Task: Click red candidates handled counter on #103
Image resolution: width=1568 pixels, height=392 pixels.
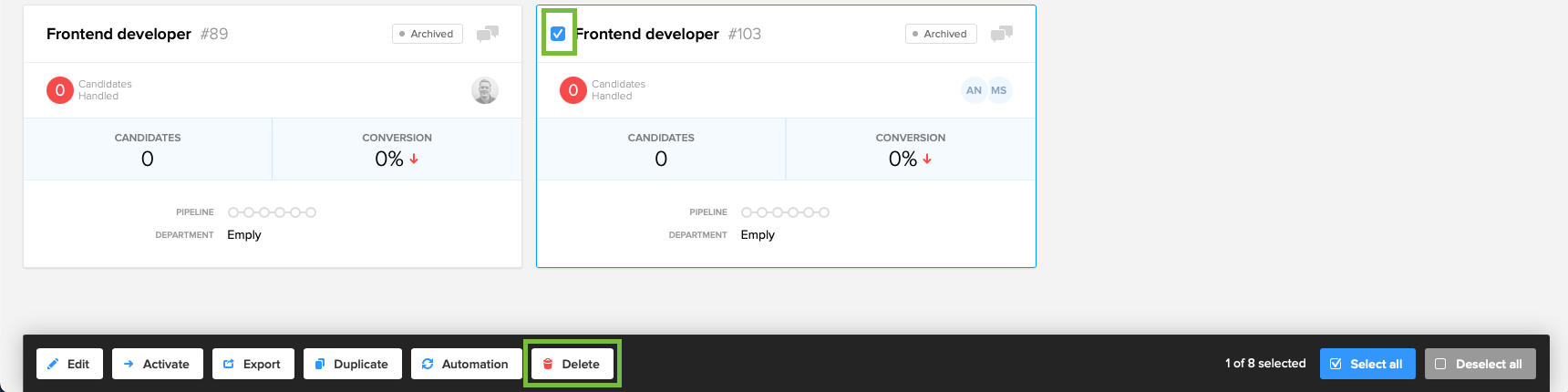Action: coord(573,90)
